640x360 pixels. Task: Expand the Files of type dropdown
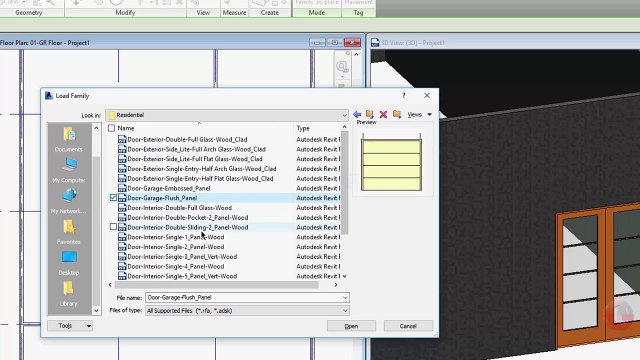pos(345,311)
